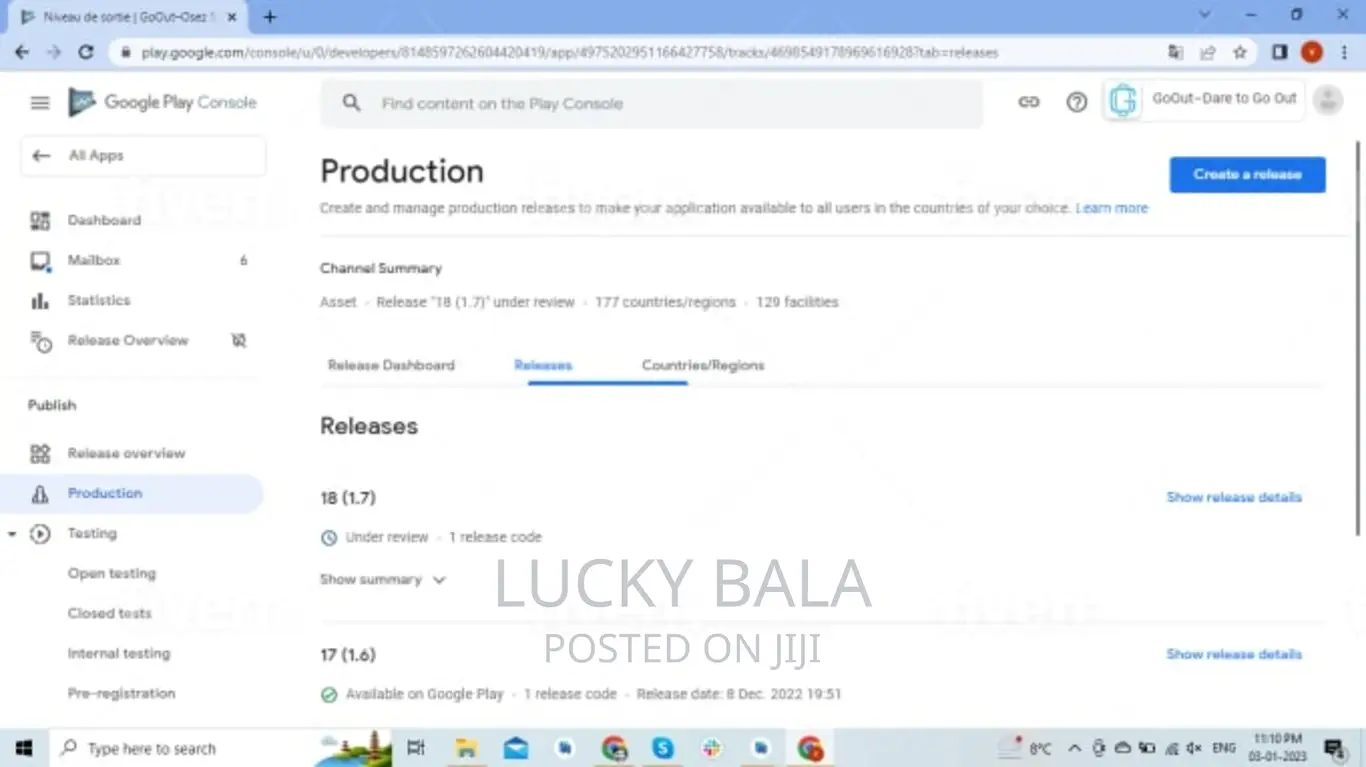
Task: Copy the page link using the link icon
Action: click(x=1028, y=102)
